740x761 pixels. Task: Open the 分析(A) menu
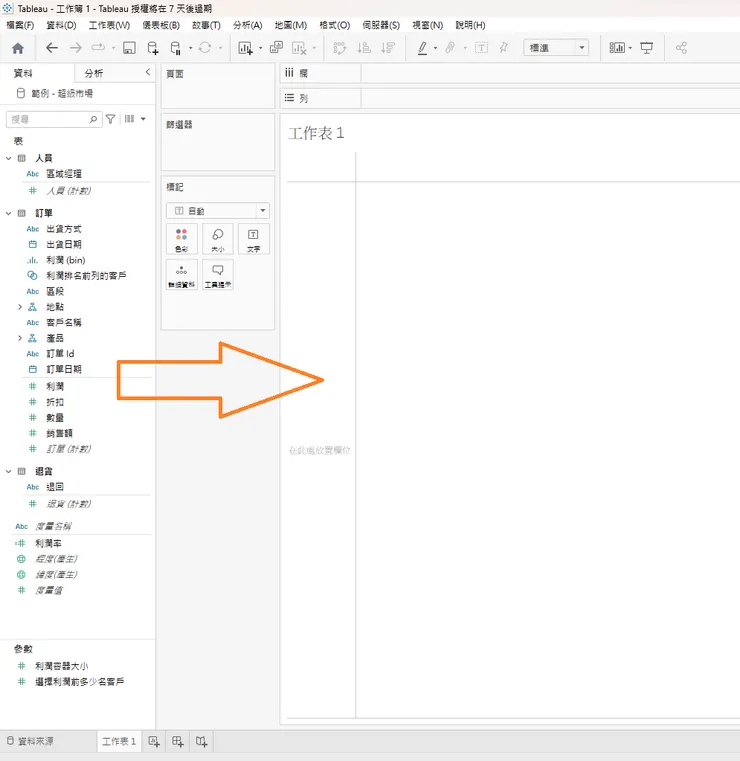coord(247,25)
